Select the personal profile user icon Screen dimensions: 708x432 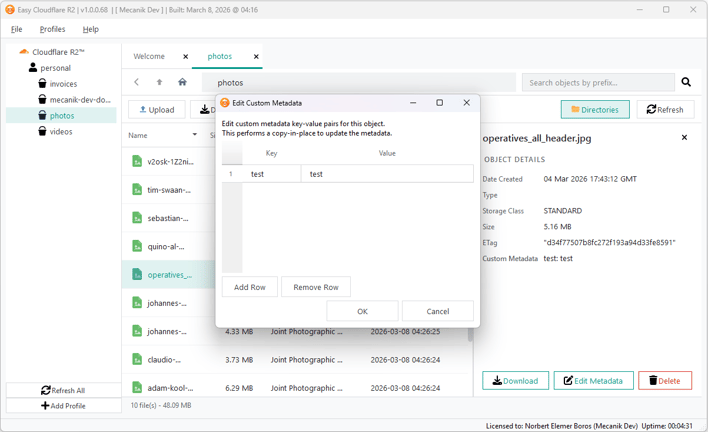tap(33, 68)
